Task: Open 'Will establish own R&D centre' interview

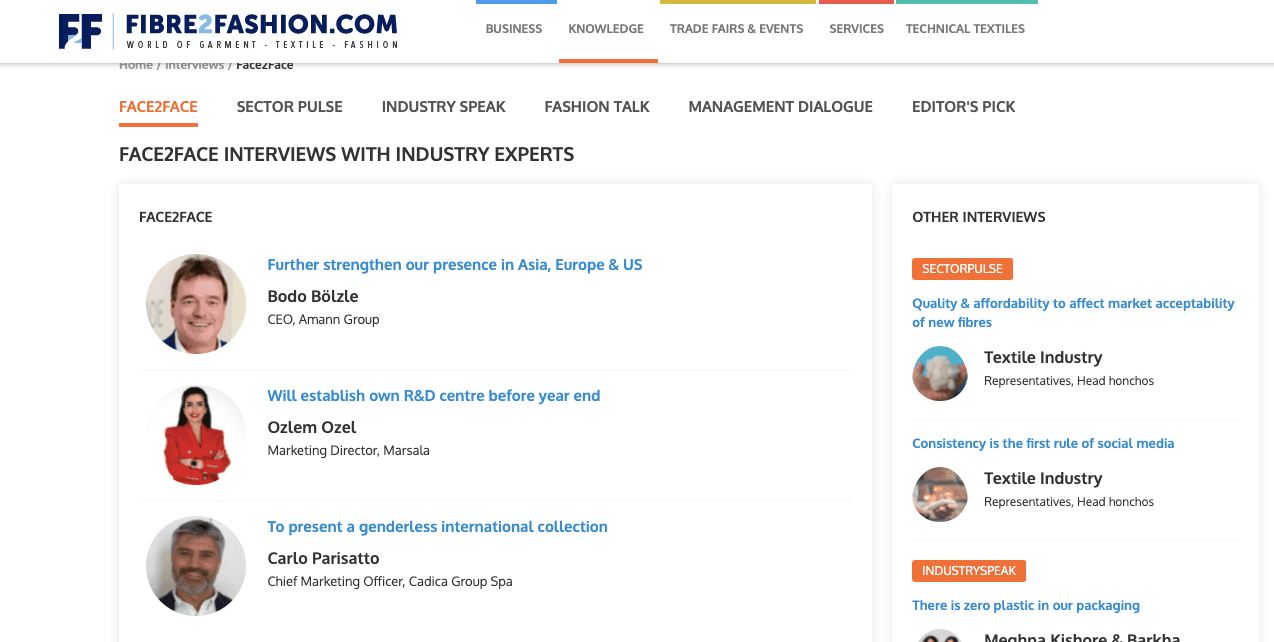Action: point(434,396)
